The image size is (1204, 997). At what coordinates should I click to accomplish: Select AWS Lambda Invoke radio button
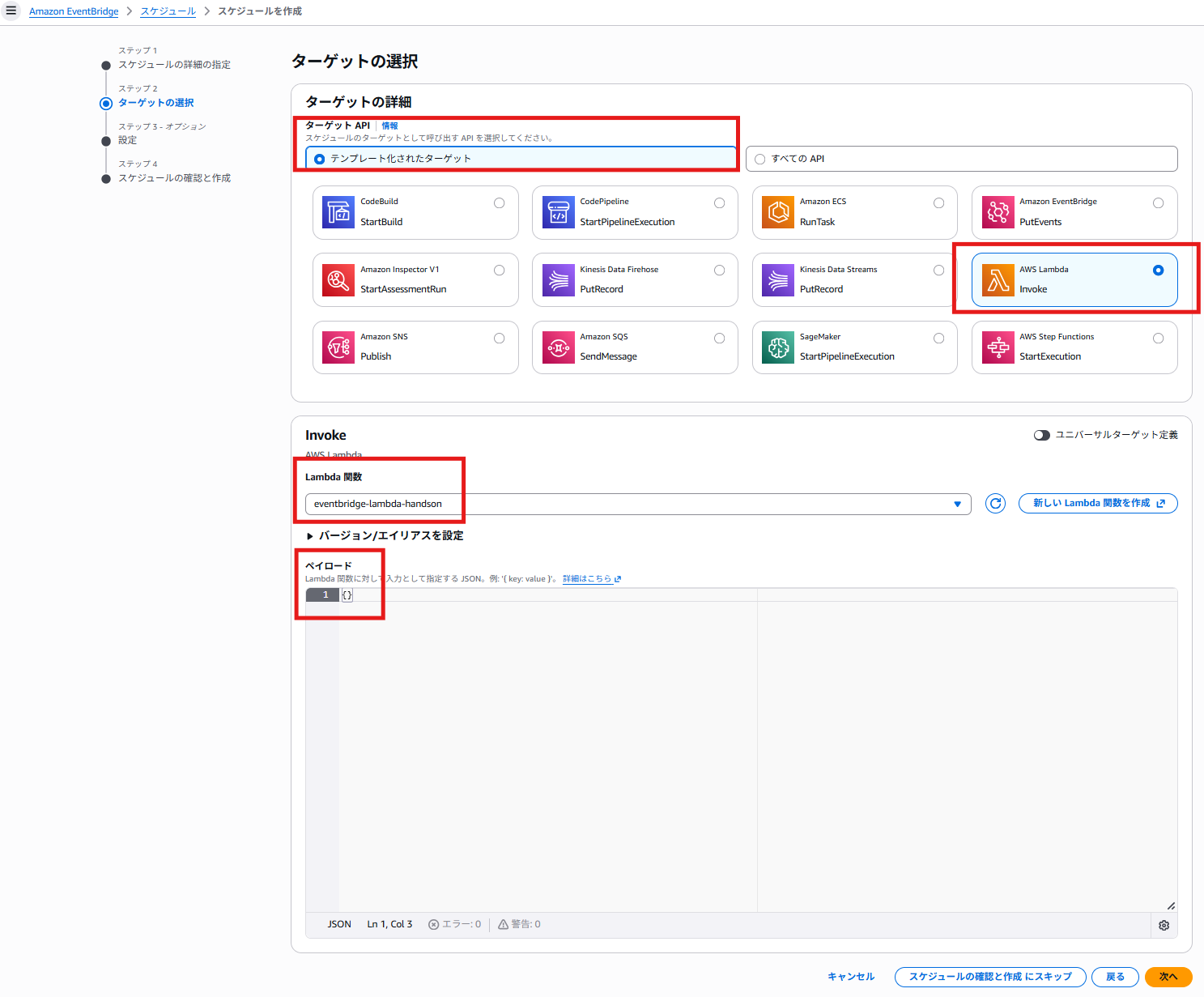pyautogui.click(x=1159, y=271)
